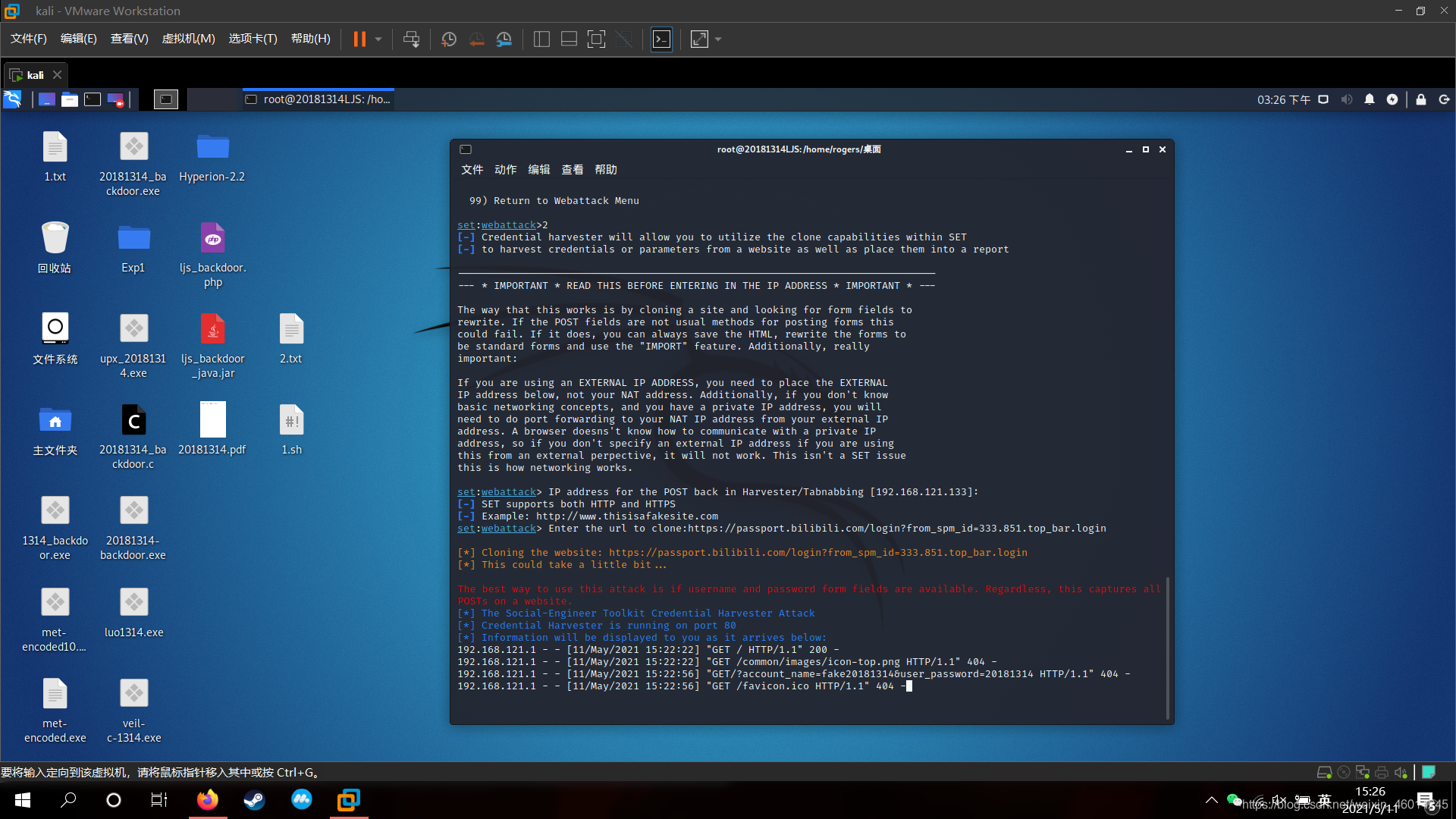Expand the stretch guest display dropdown arrow
This screenshot has width=1456, height=819.
point(718,39)
